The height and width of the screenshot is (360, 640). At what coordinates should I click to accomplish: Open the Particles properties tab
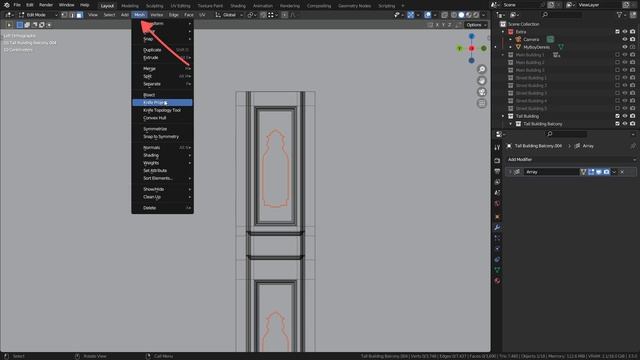click(x=497, y=238)
